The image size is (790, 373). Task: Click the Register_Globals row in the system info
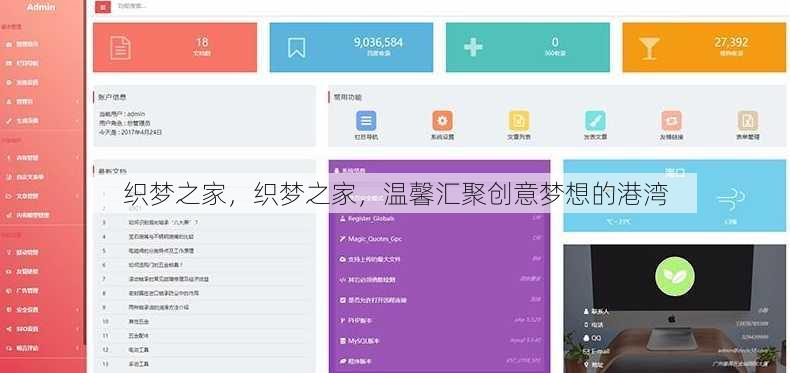click(x=439, y=219)
